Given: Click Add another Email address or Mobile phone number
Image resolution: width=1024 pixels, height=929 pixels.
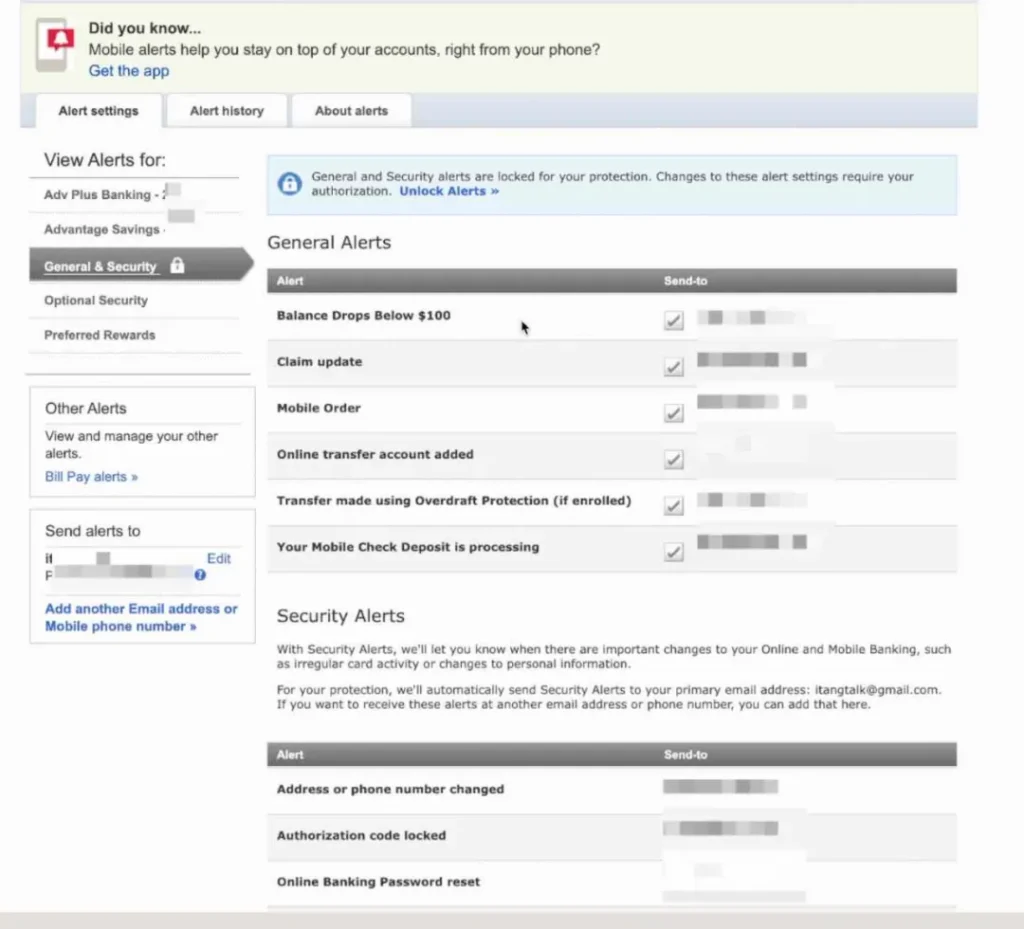Looking at the screenshot, I should (x=140, y=617).
